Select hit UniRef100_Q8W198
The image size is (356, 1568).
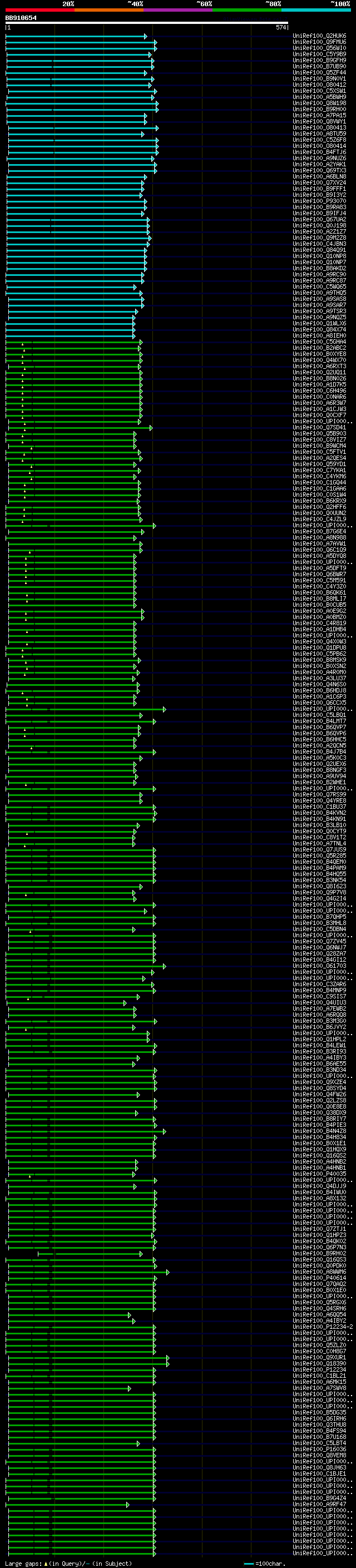[x=319, y=103]
